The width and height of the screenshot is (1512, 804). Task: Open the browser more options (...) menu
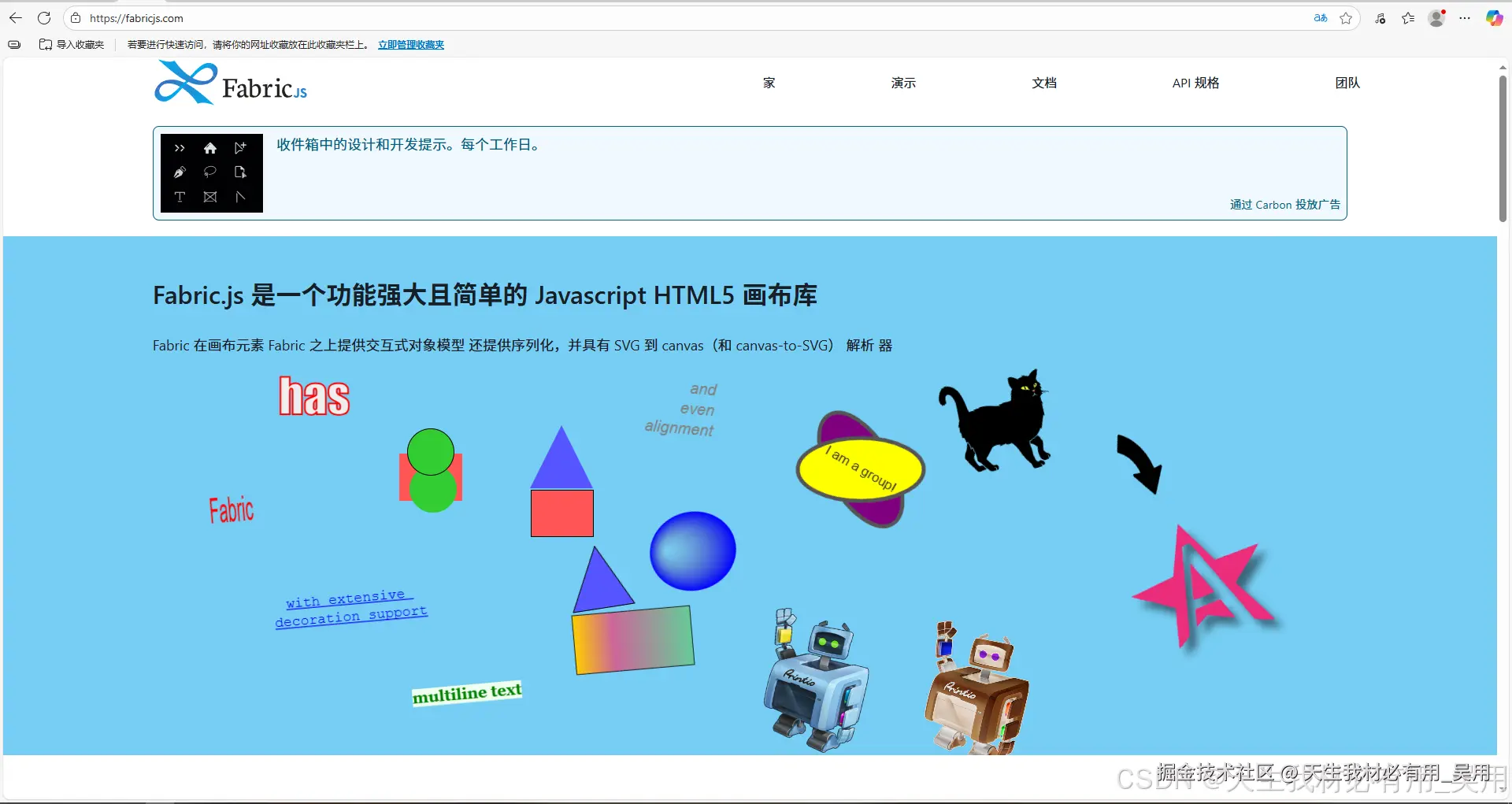point(1466,18)
